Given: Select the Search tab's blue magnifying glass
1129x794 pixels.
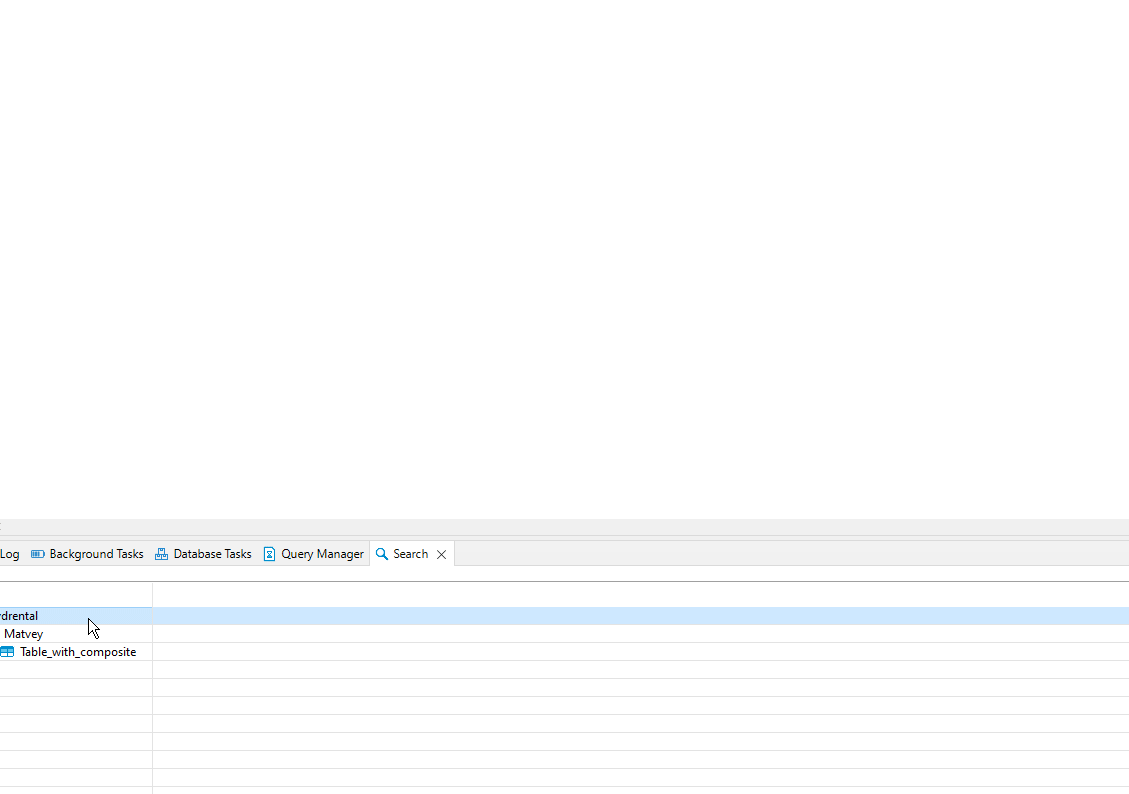Looking at the screenshot, I should (382, 553).
